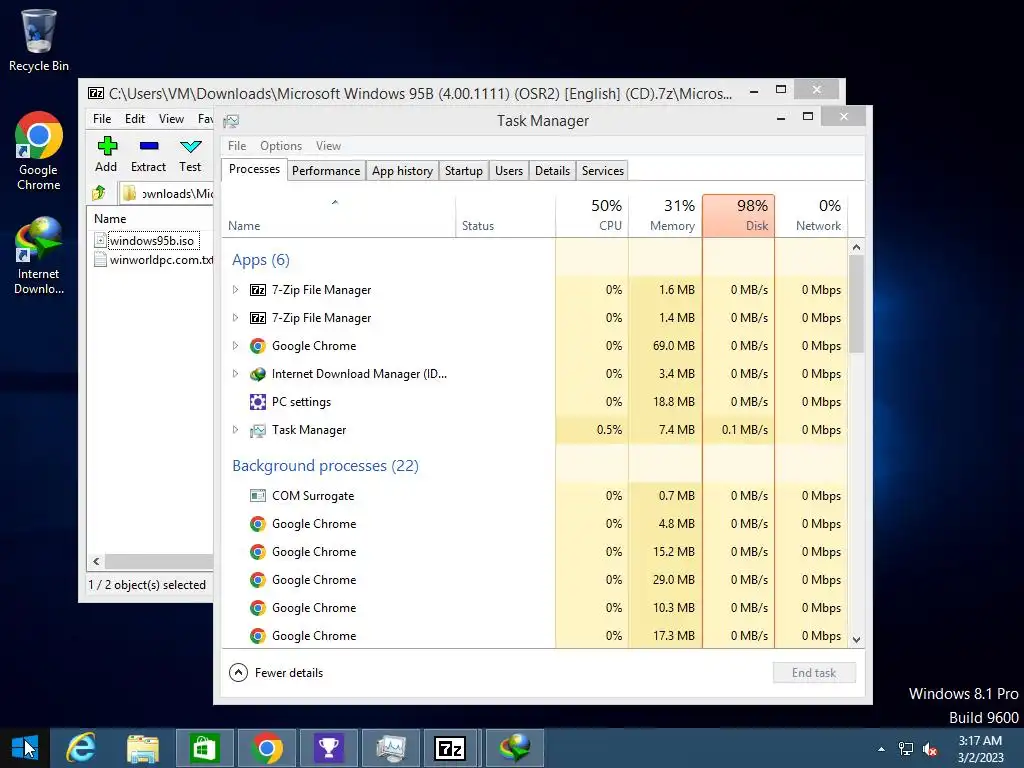1024x768 pixels.
Task: Open Windows Store from the taskbar
Action: pyautogui.click(x=204, y=748)
